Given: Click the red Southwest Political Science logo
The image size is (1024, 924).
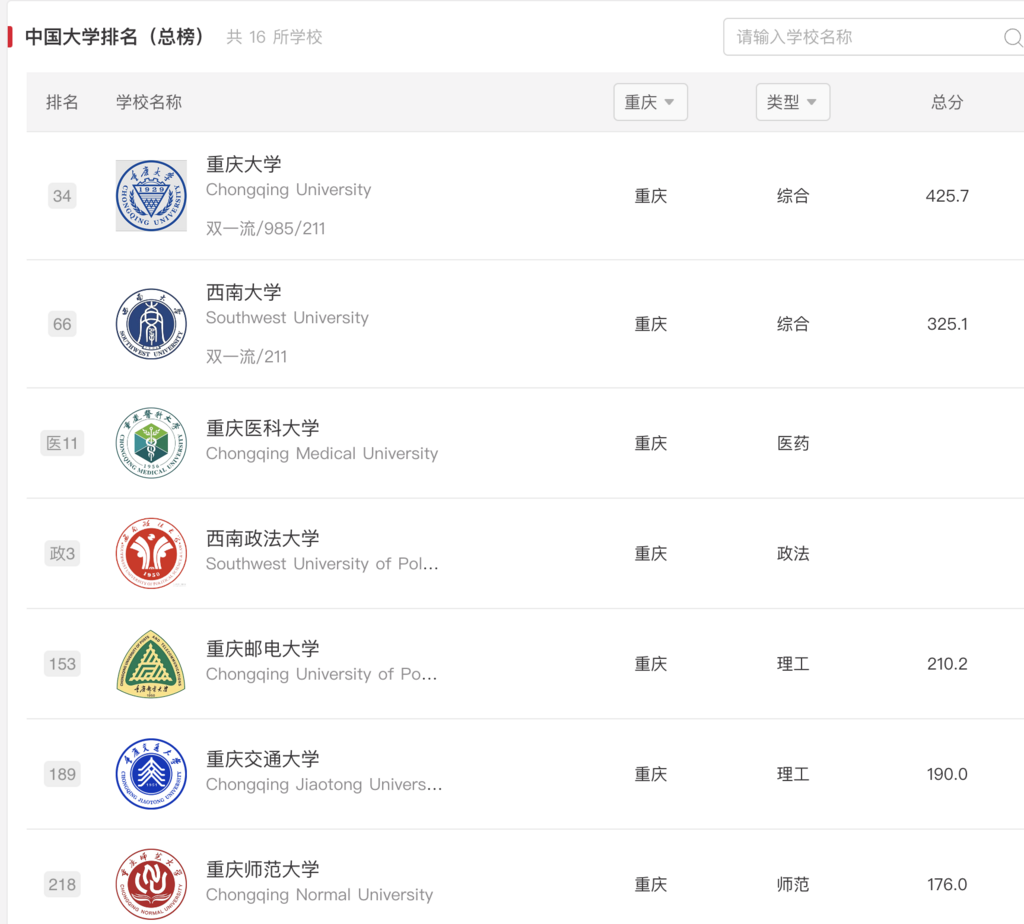Looking at the screenshot, I should coord(151,553).
